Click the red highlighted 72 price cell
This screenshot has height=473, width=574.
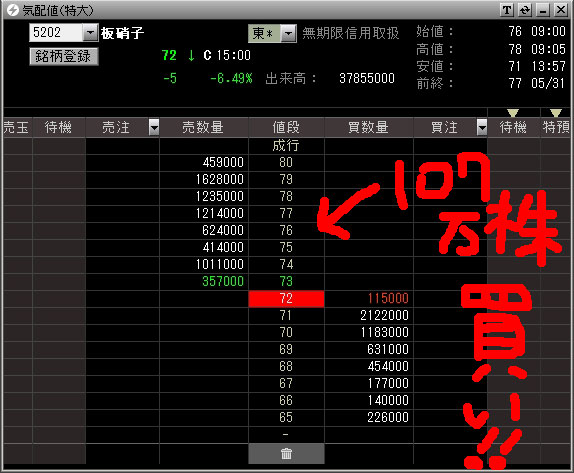point(286,298)
